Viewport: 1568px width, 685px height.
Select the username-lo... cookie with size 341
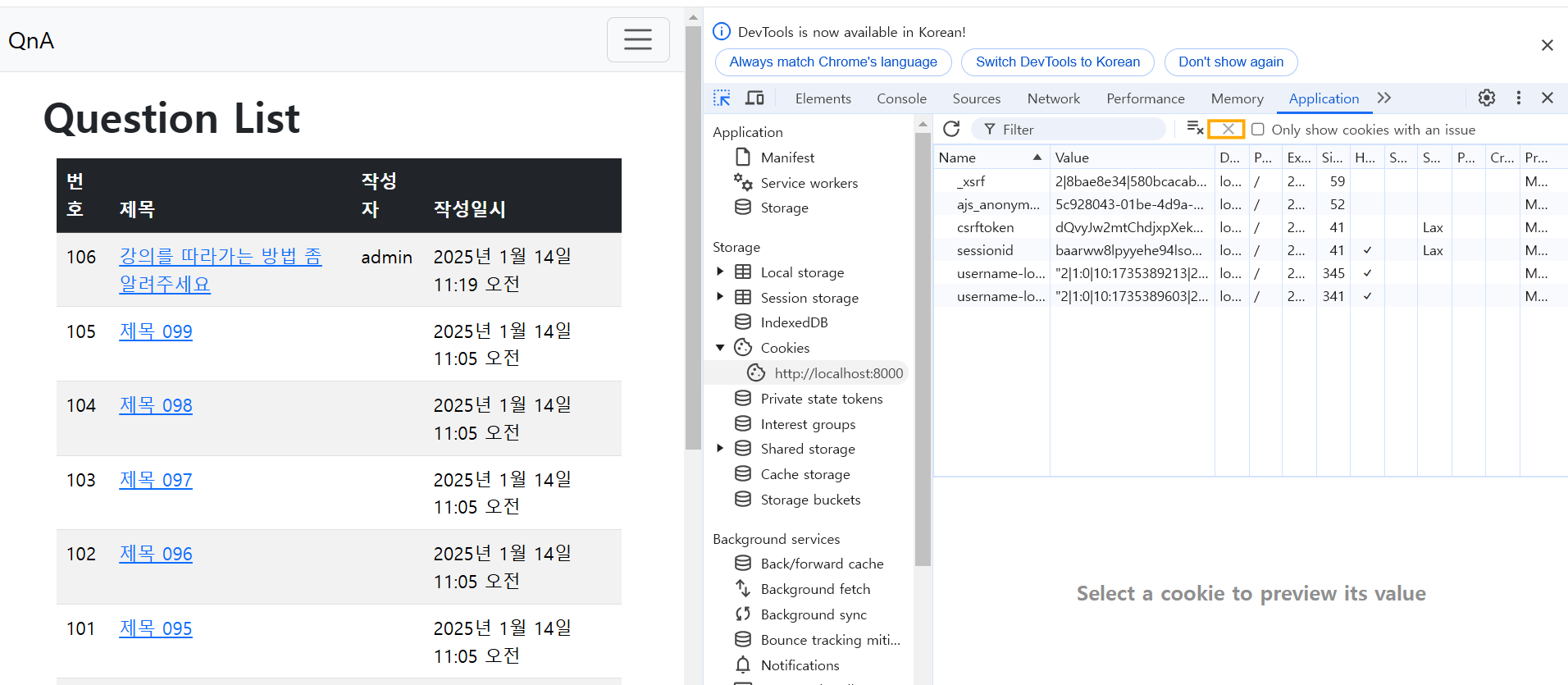pyautogui.click(x=1250, y=296)
